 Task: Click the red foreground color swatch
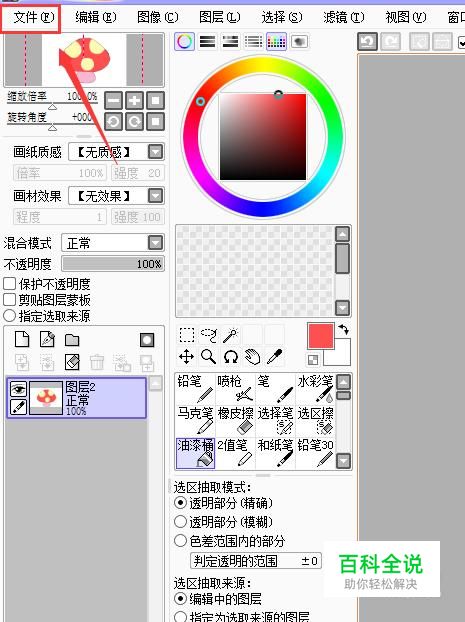click(x=321, y=336)
